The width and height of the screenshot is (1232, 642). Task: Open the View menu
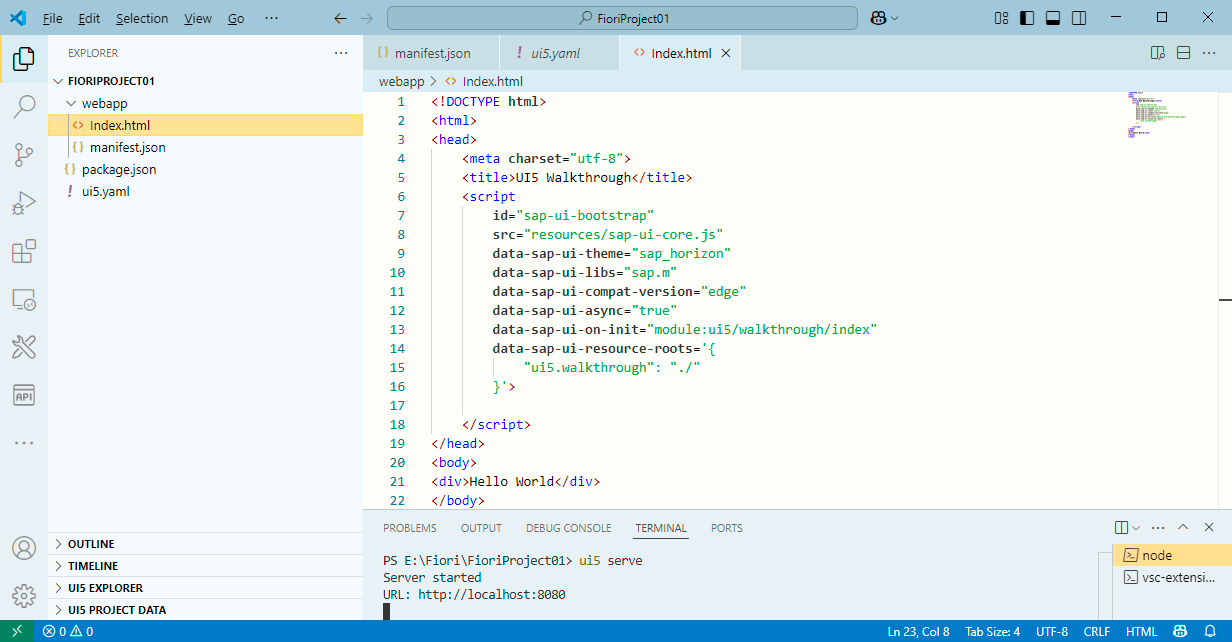click(198, 18)
